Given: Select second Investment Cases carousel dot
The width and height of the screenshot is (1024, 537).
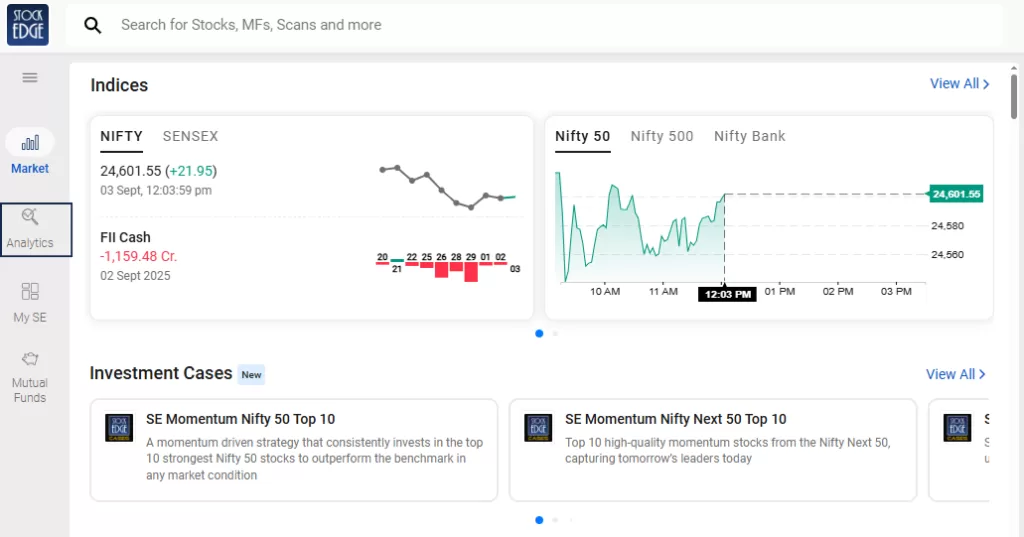Looking at the screenshot, I should tap(555, 520).
